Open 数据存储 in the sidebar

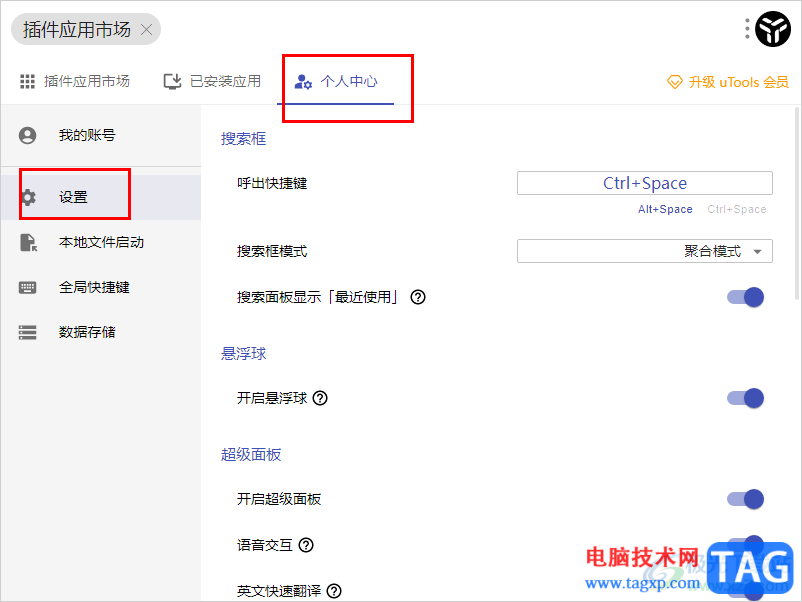pyautogui.click(x=87, y=332)
